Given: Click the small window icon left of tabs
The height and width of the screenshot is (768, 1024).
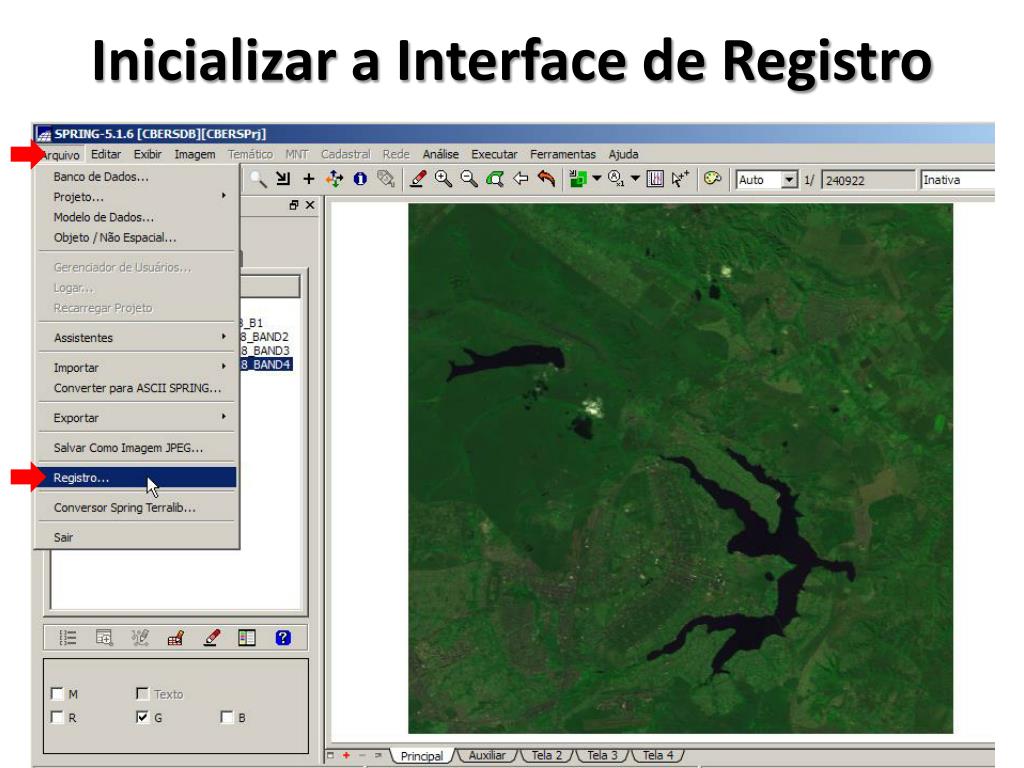Looking at the screenshot, I should click(x=330, y=756).
